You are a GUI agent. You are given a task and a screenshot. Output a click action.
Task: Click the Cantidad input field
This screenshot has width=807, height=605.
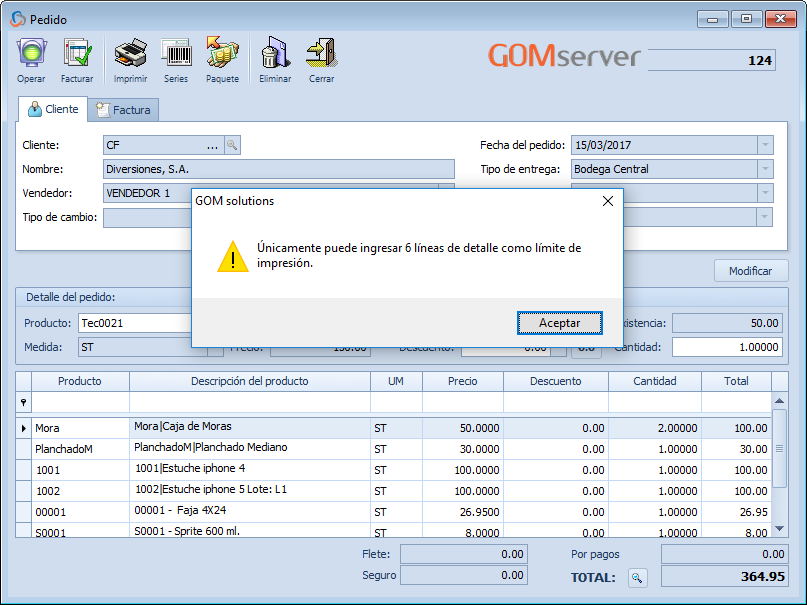pos(727,347)
